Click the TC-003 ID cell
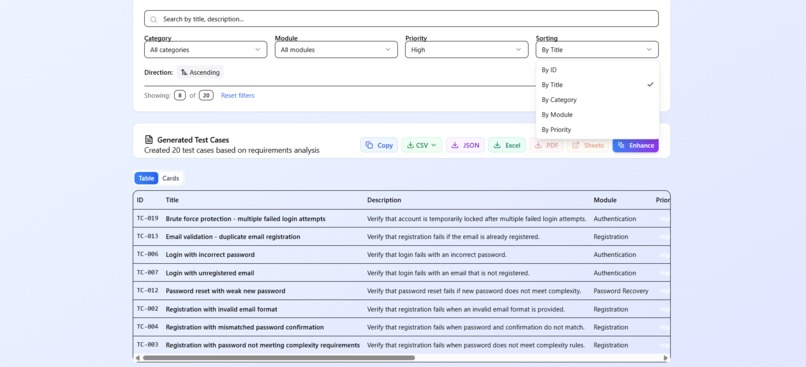Image resolution: width=806 pixels, height=367 pixels. pyautogui.click(x=148, y=345)
